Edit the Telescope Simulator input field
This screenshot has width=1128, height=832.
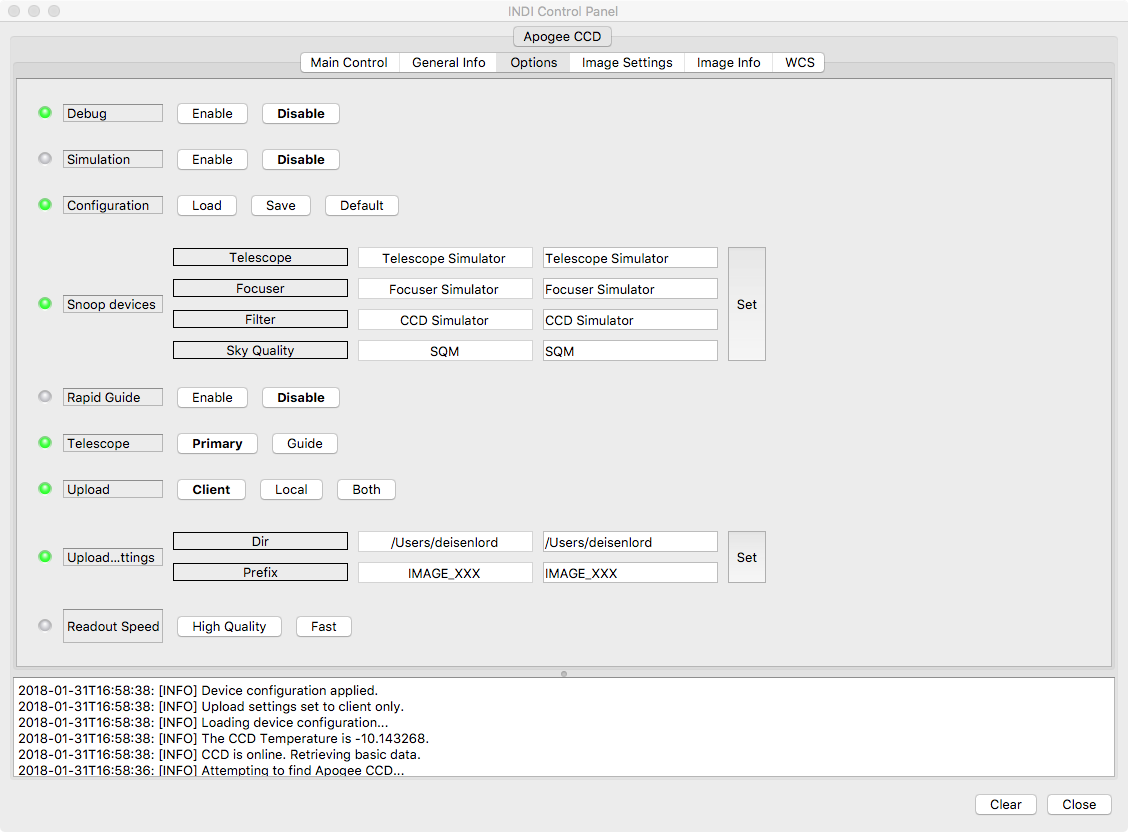(630, 258)
